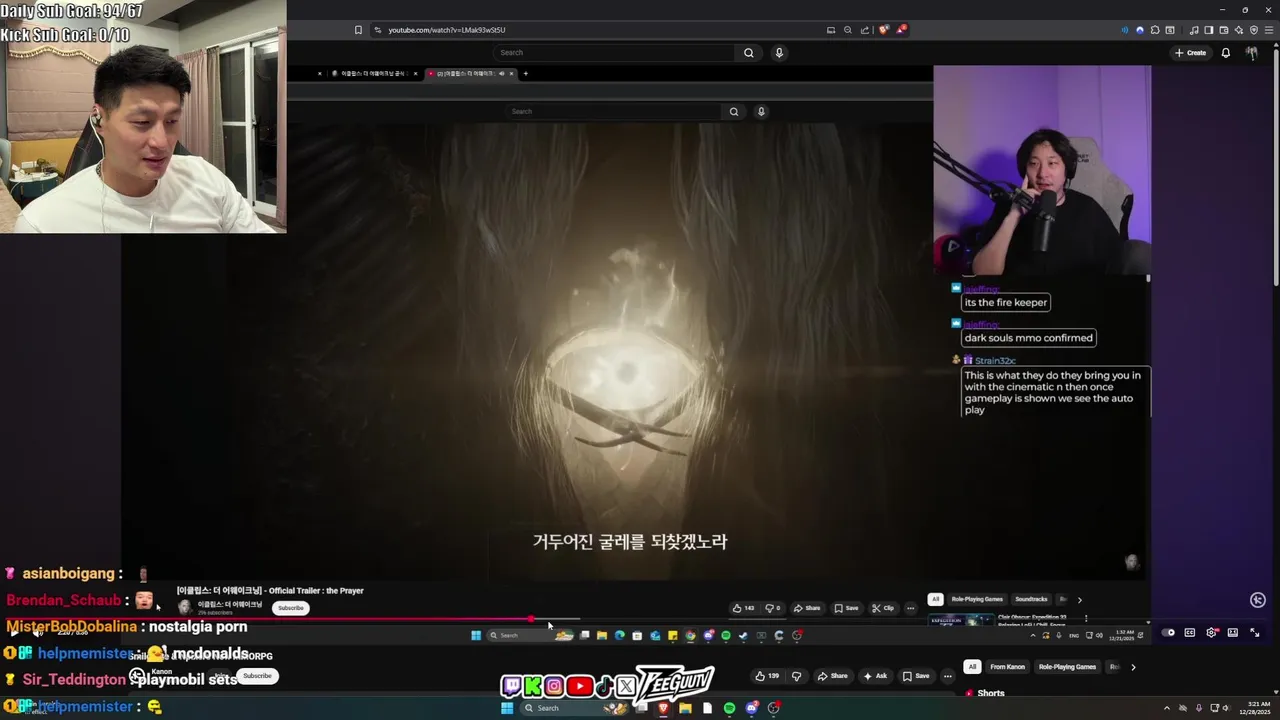Click the inner voice search microphone

pos(761,111)
